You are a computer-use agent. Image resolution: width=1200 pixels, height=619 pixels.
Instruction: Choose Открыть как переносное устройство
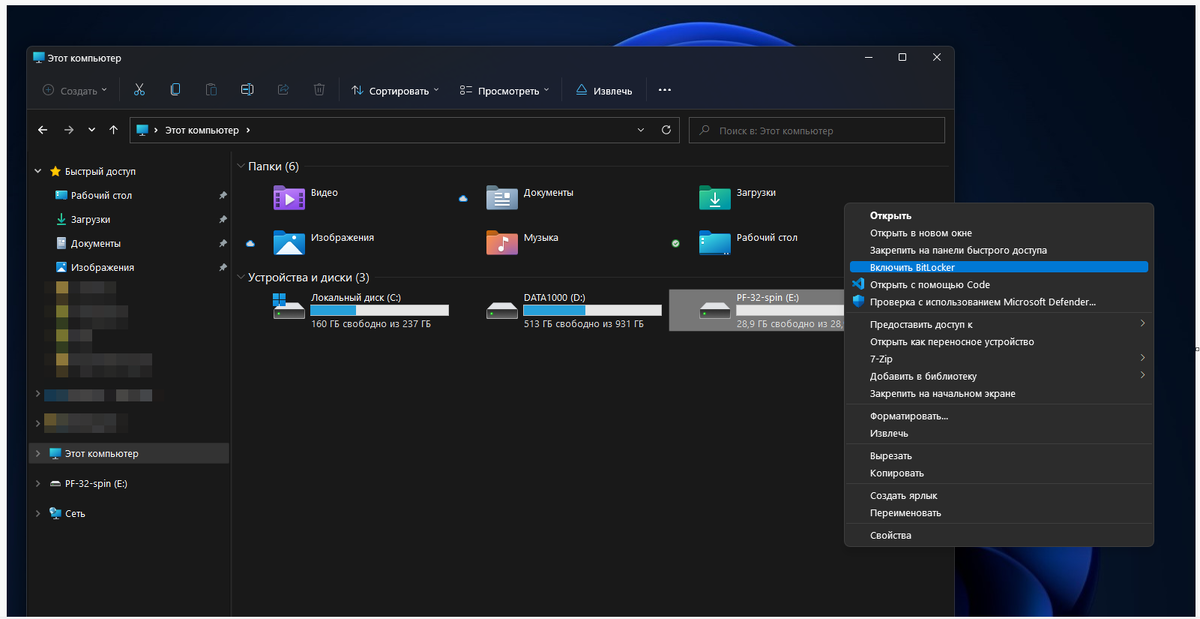pos(998,342)
